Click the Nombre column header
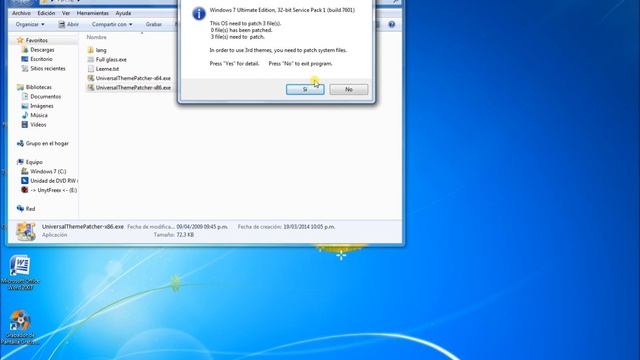The height and width of the screenshot is (360, 640). (x=97, y=37)
